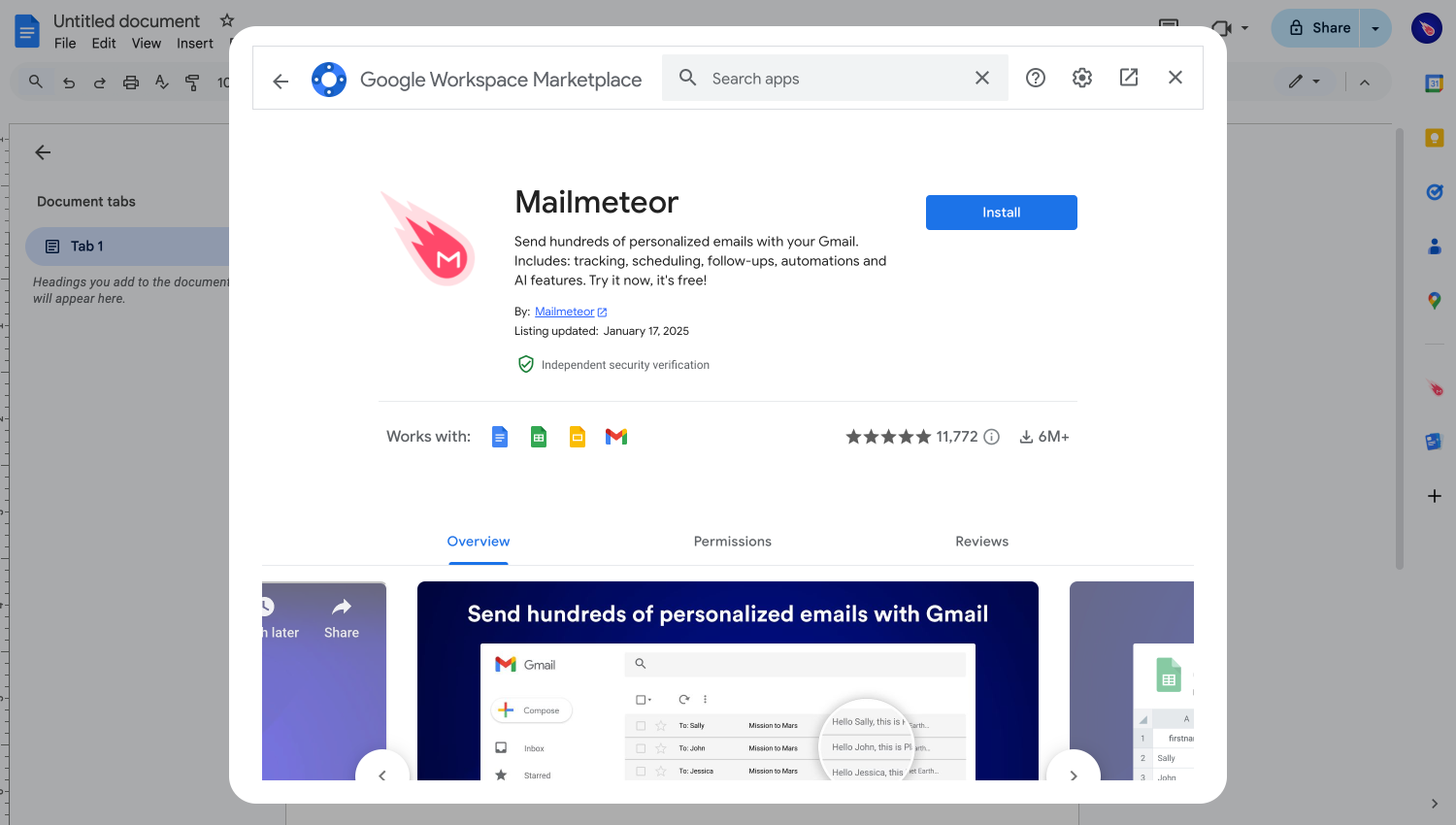Screen dimensions: 1456x825
Task: Click the Google Docs works-with icon
Action: [500, 437]
